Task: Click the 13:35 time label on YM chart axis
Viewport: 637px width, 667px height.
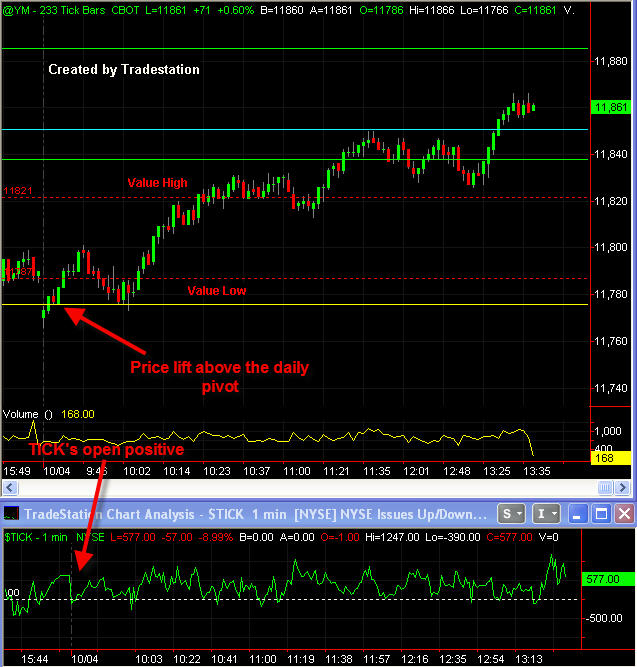Action: click(537, 471)
